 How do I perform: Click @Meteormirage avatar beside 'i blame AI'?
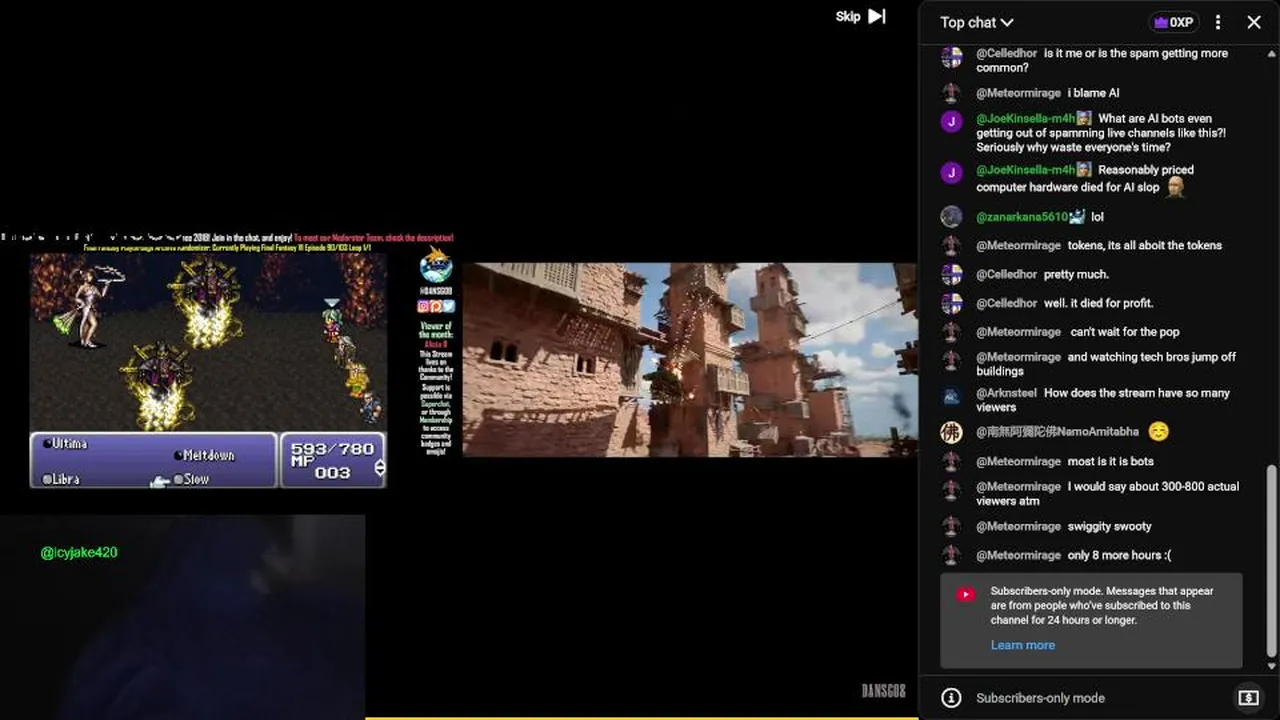coord(952,93)
